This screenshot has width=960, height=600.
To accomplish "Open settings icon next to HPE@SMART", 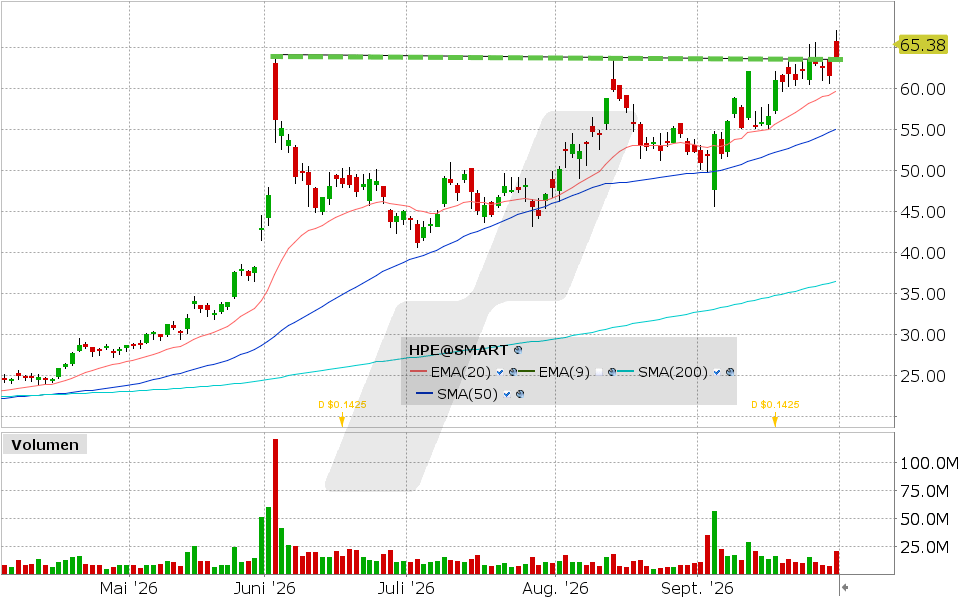I will click(518, 350).
